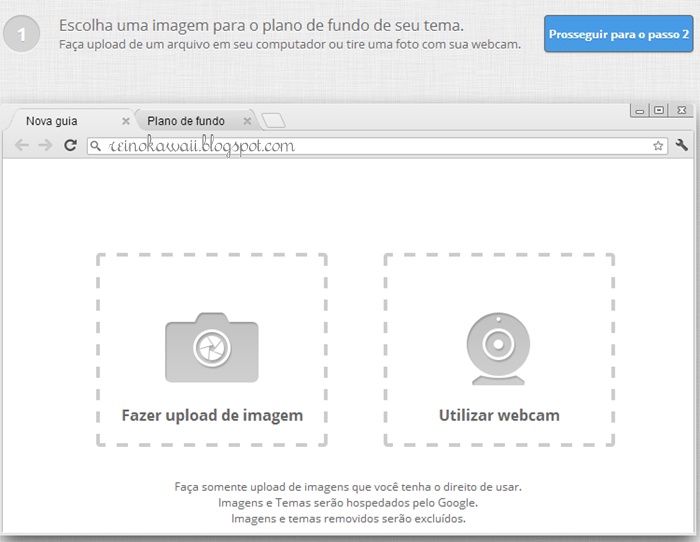Focus the address bar input field
The height and width of the screenshot is (542, 700).
tap(377, 146)
